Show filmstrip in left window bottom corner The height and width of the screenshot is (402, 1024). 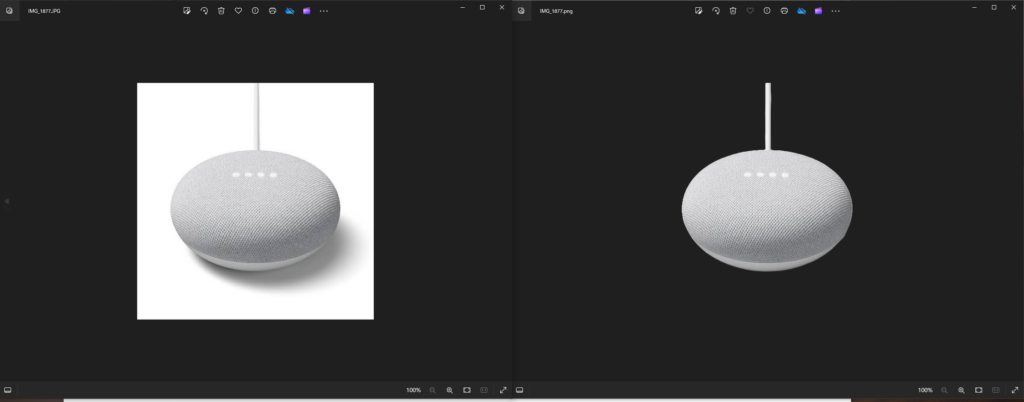(8, 389)
